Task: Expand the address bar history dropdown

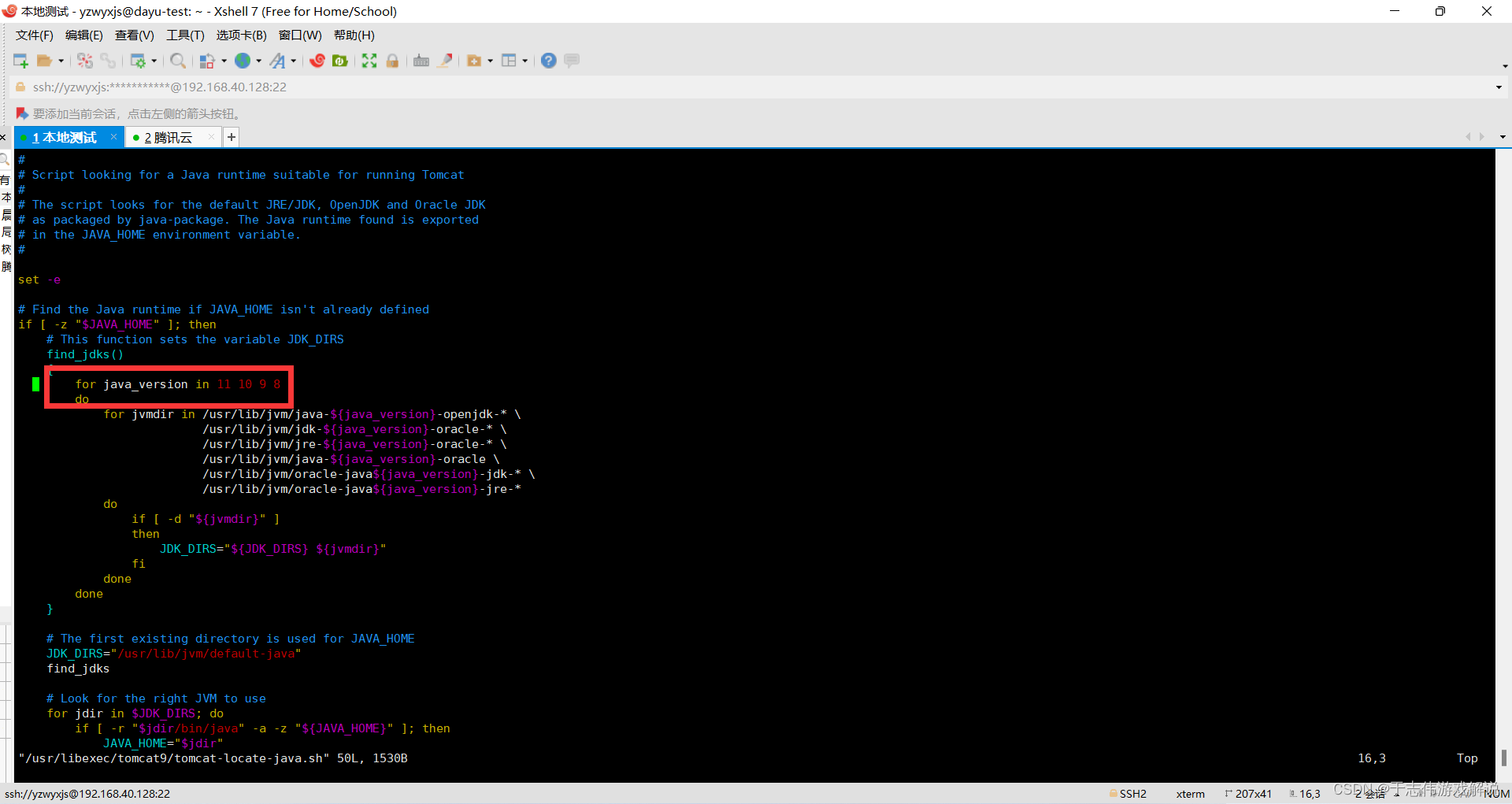Action: pyautogui.click(x=1499, y=87)
